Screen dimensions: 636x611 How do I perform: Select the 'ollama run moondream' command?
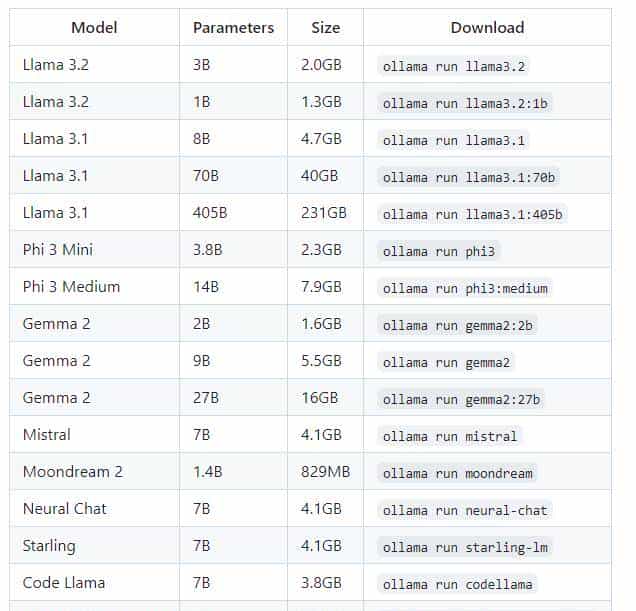pyautogui.click(x=457, y=473)
